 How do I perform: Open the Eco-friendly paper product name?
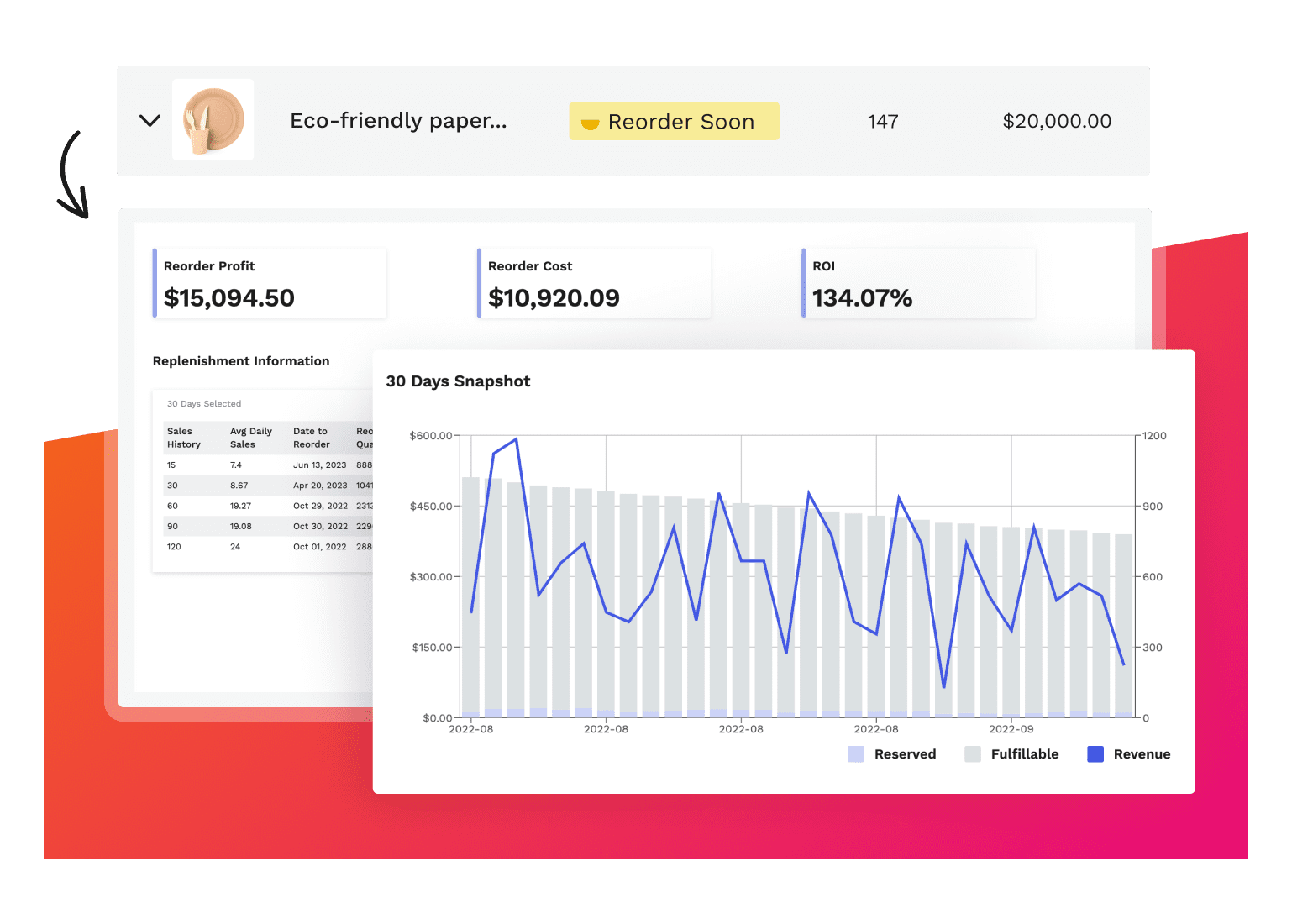click(398, 121)
